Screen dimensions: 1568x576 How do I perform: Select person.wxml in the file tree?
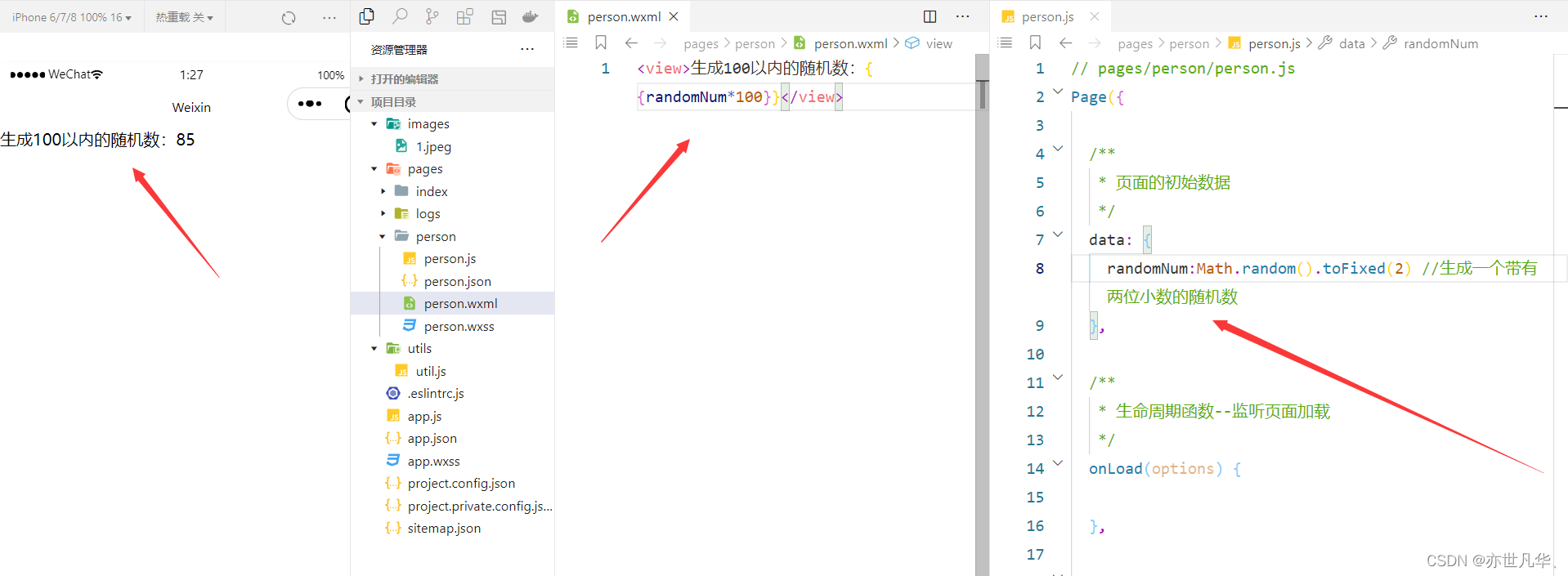pos(452,303)
